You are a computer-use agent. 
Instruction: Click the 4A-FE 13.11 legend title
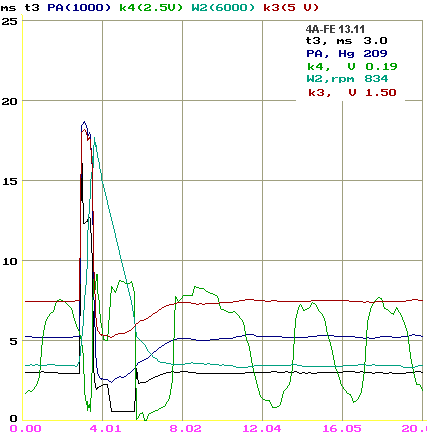pos(335,29)
